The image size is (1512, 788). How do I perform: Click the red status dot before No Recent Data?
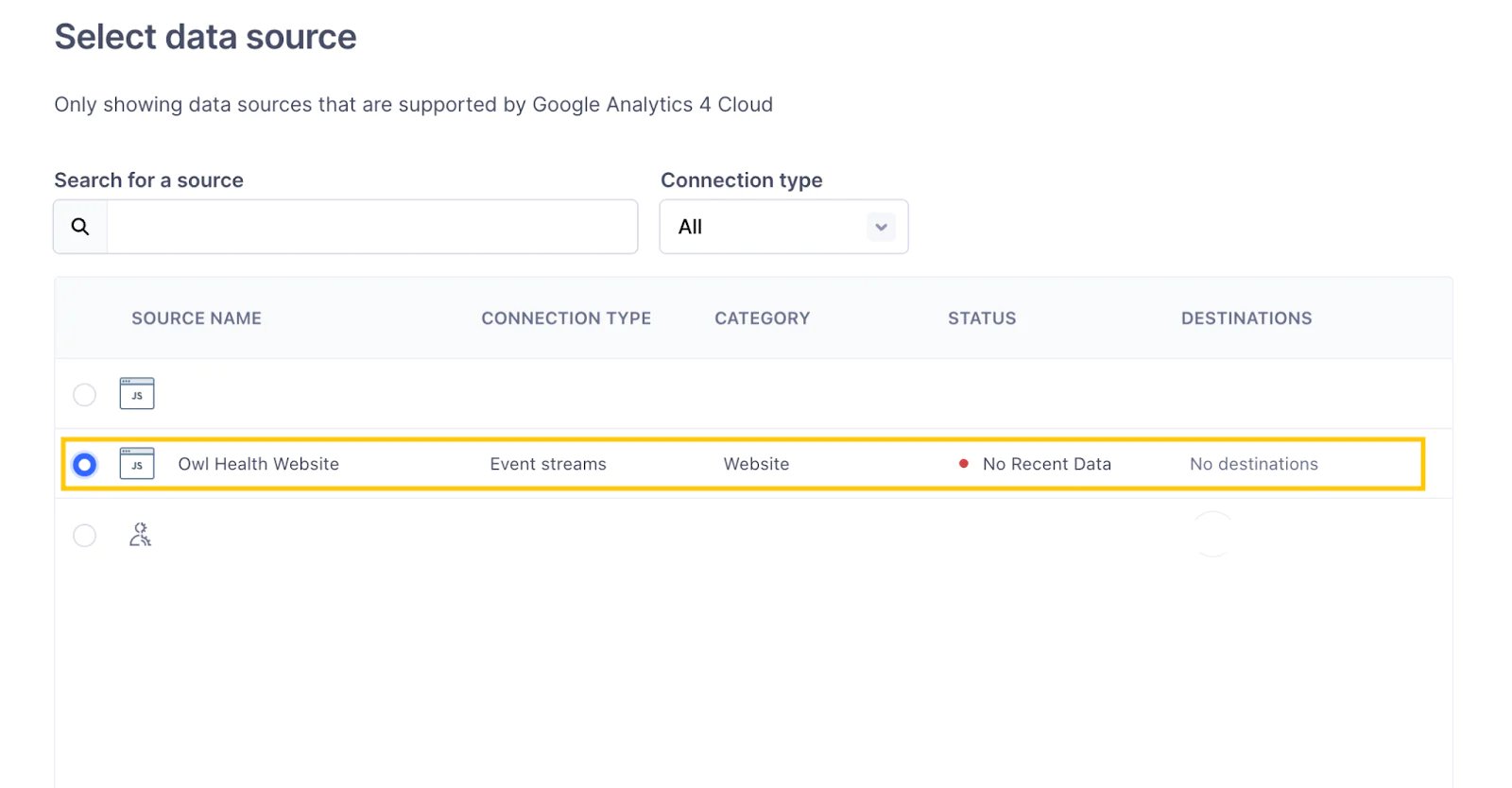963,464
